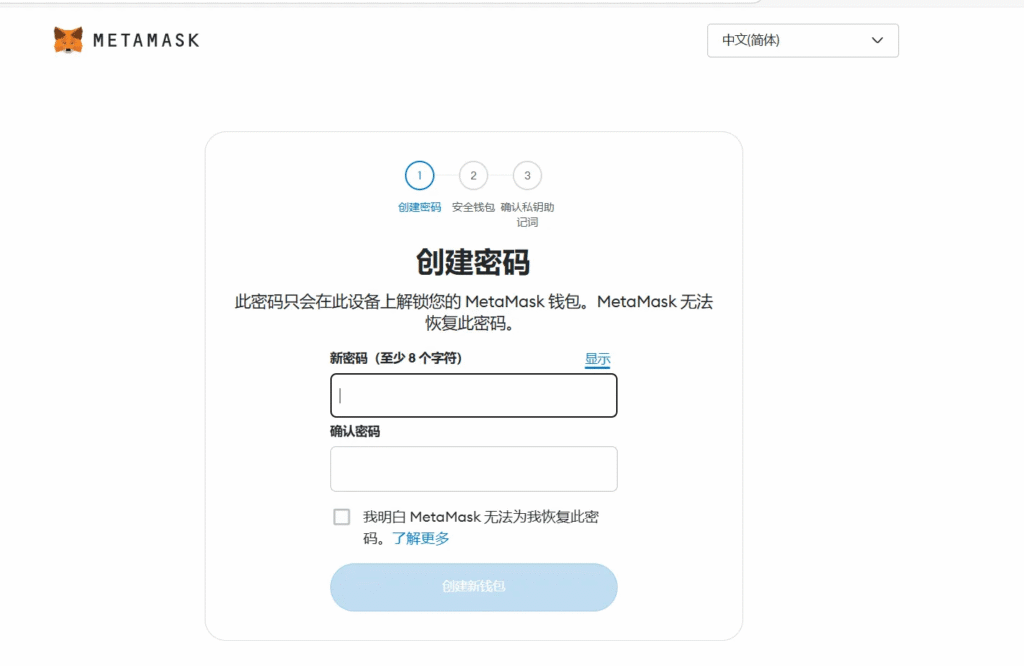Click the 确认密码 field label
Viewport: 1024px width, 666px height.
tap(355, 432)
